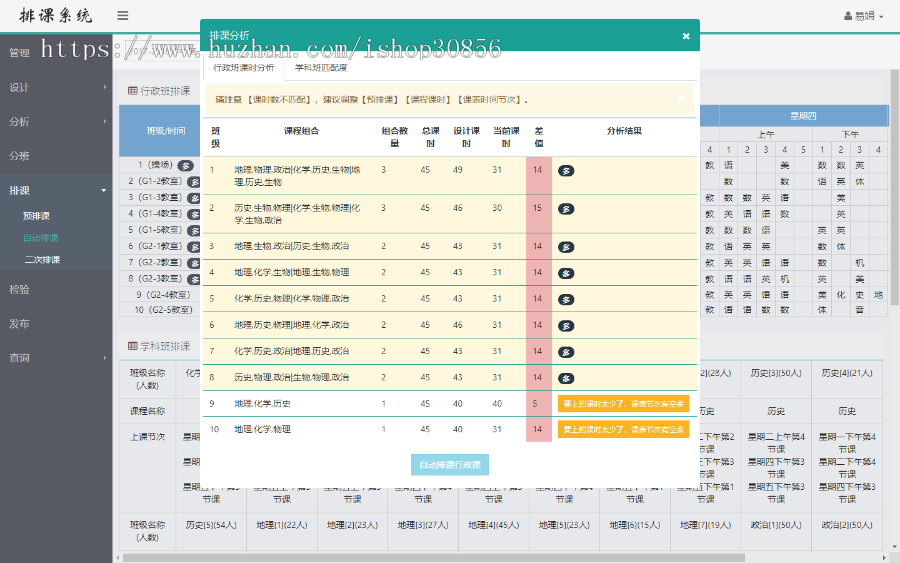Click the badge beside 6 (G2-1教室) row
Image resolution: width=900 pixels, height=563 pixels.
[x=194, y=247]
